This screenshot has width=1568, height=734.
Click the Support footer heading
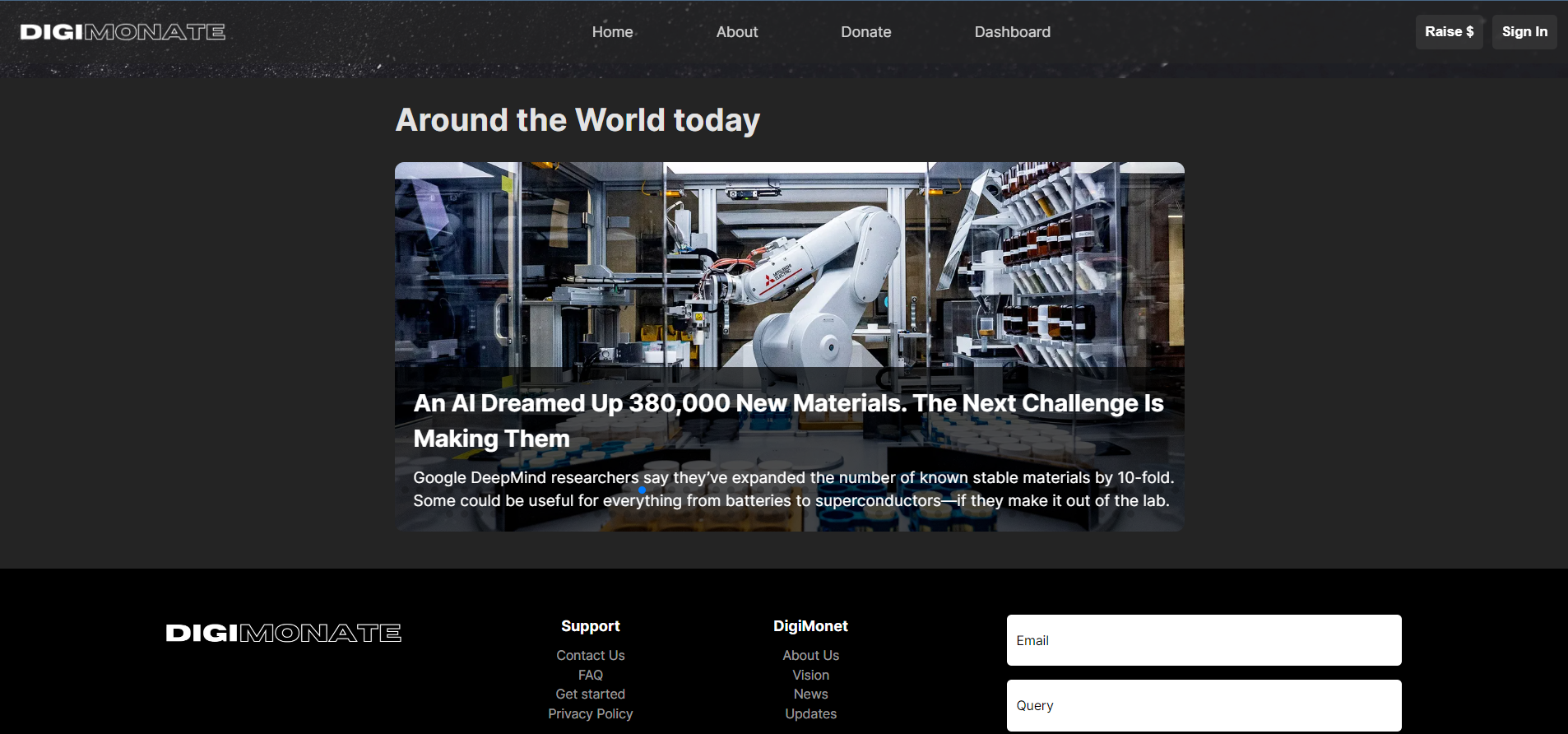591,626
